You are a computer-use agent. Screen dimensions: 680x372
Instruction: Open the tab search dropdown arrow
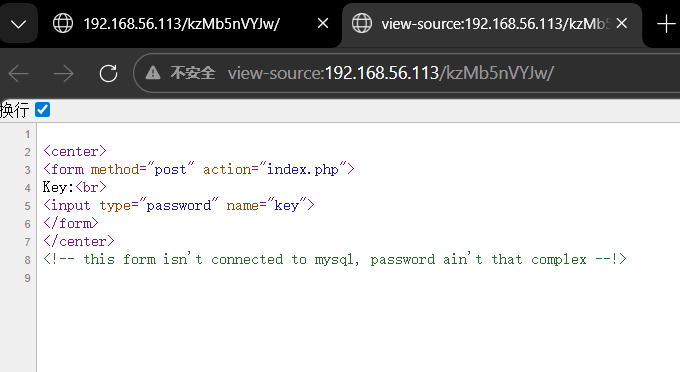tap(19, 23)
